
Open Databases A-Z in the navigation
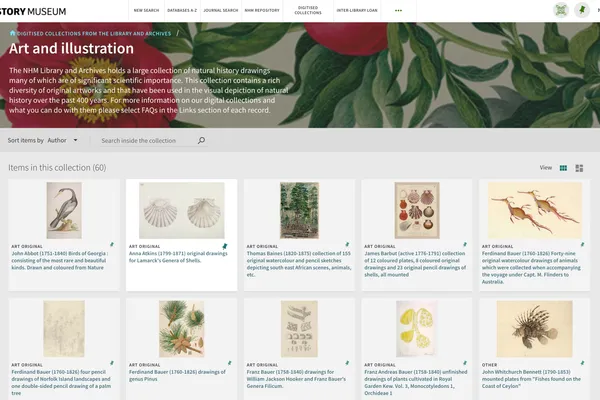pos(182,10)
